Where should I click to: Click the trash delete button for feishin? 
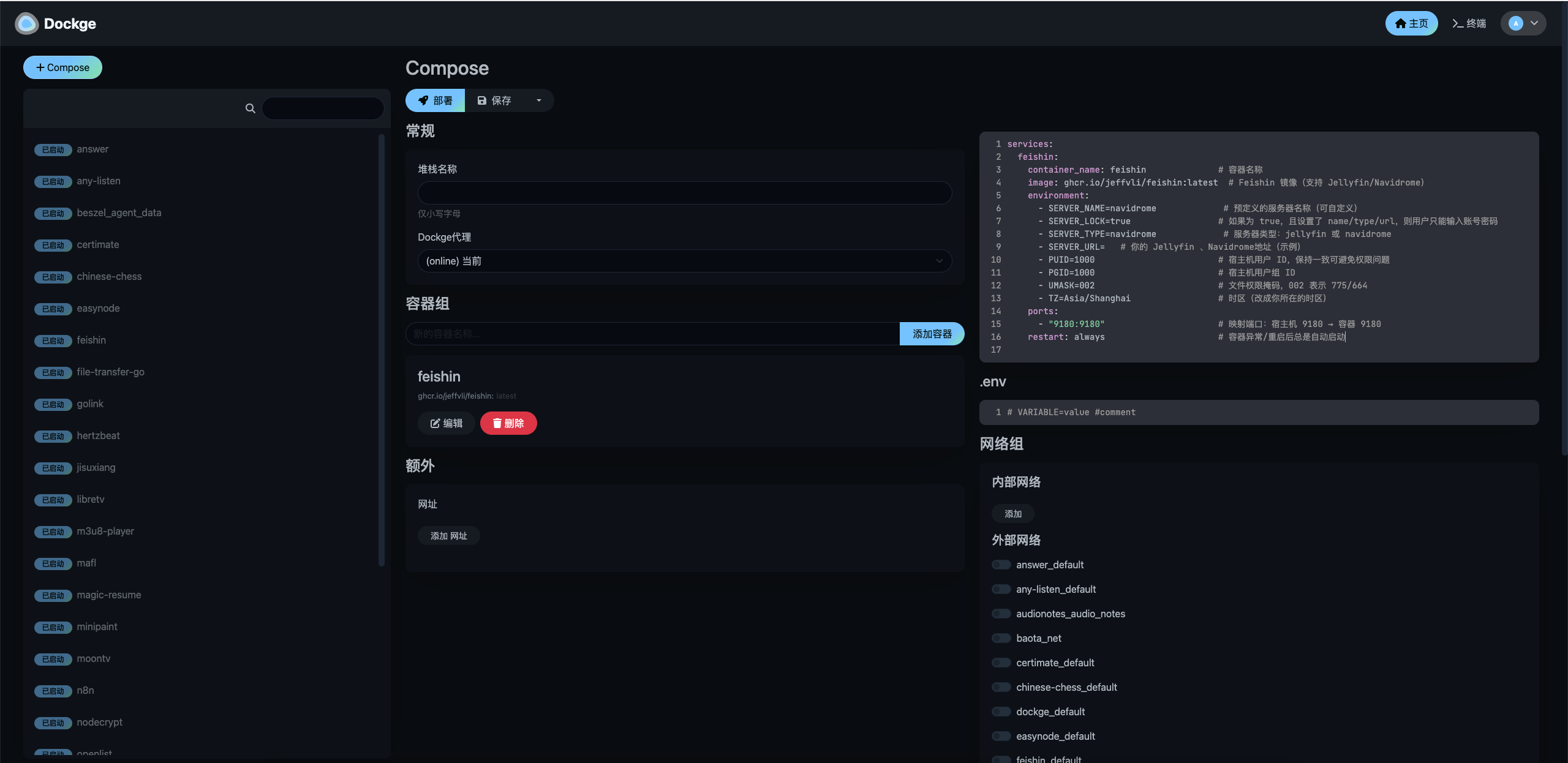click(x=508, y=423)
